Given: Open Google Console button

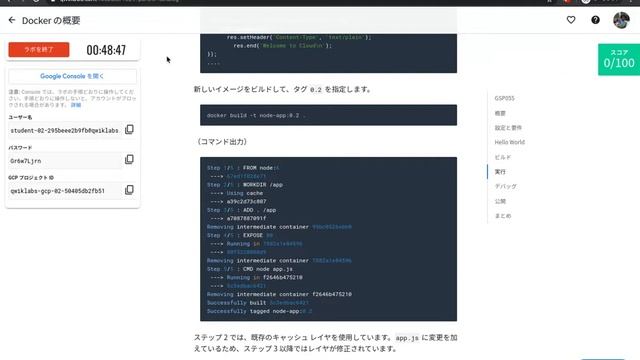Looking at the screenshot, I should pyautogui.click(x=72, y=76).
